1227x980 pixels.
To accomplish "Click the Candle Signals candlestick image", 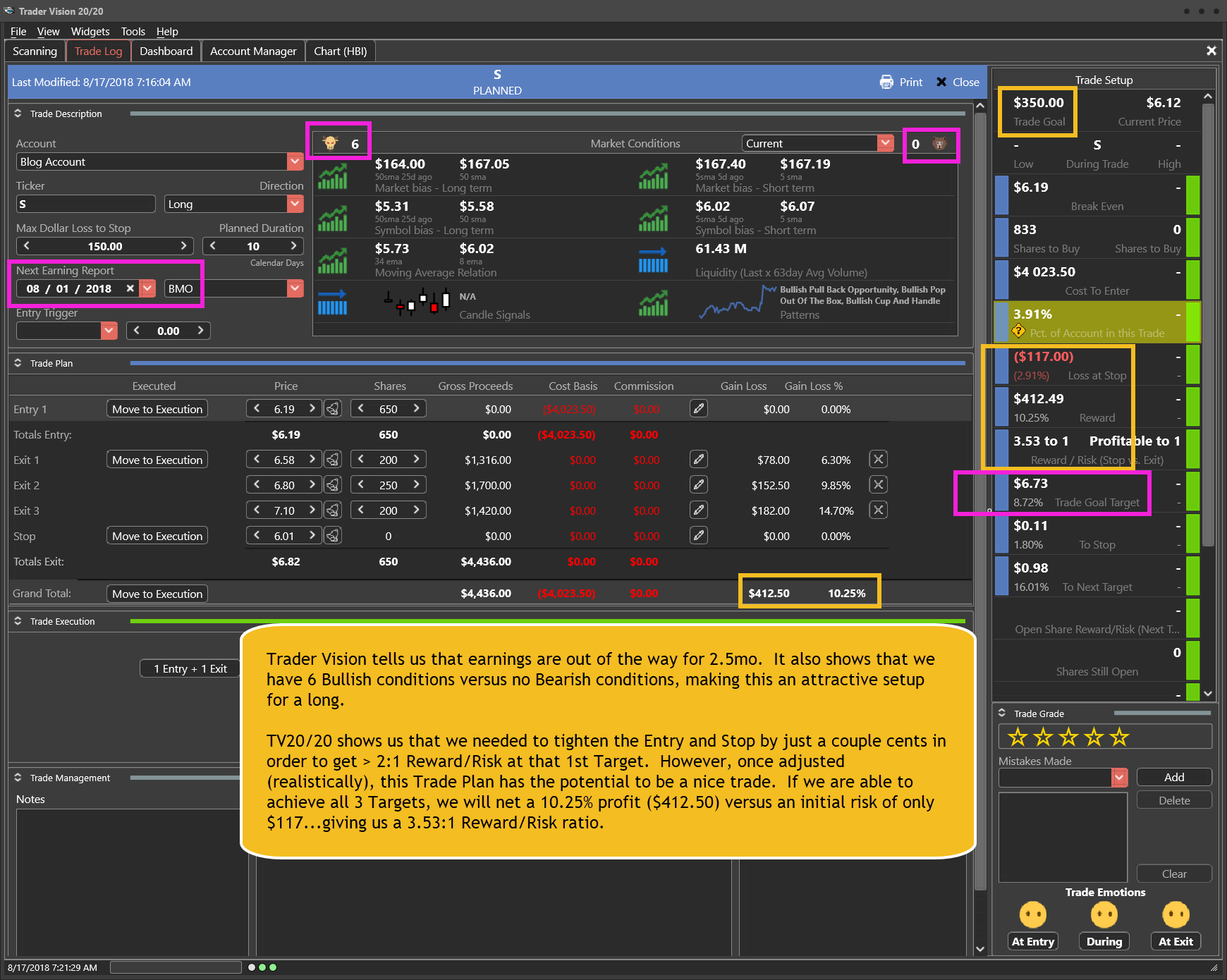I will point(417,301).
